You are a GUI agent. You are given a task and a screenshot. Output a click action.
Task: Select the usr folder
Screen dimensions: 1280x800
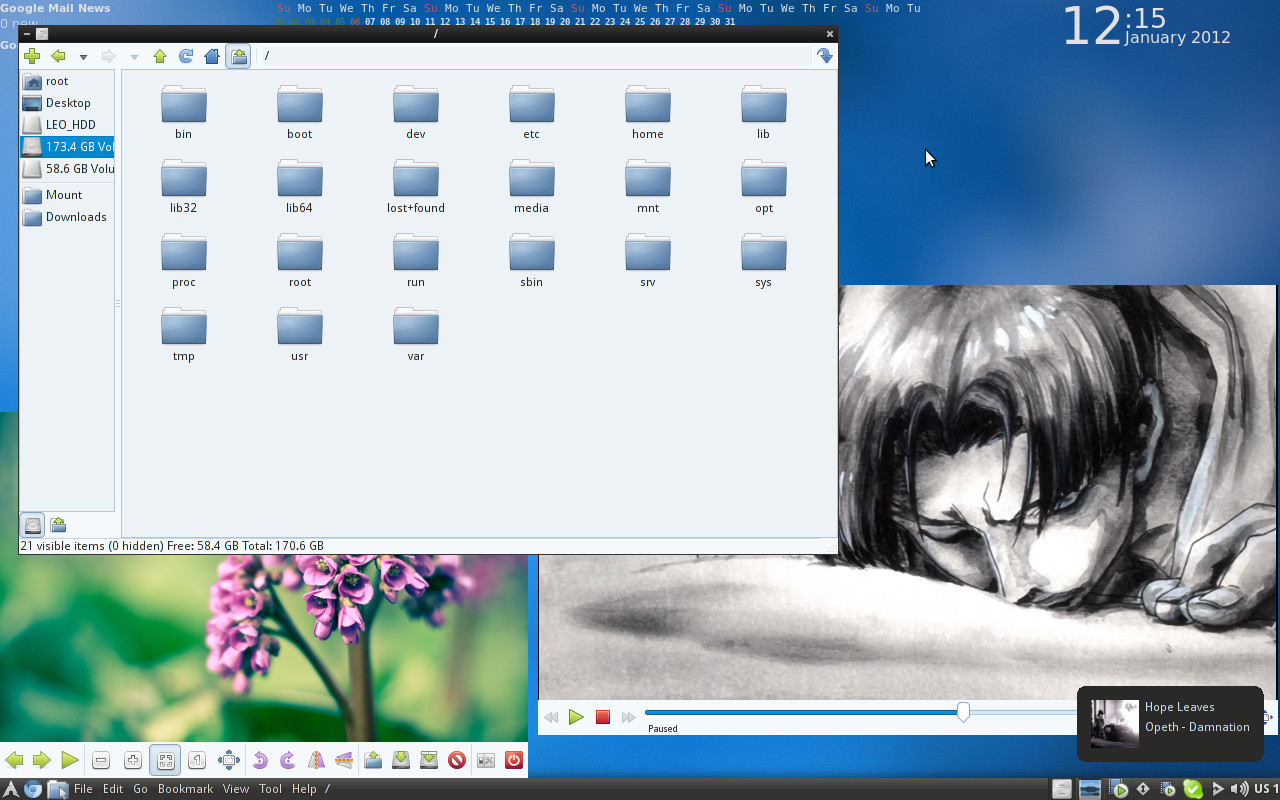click(x=300, y=334)
